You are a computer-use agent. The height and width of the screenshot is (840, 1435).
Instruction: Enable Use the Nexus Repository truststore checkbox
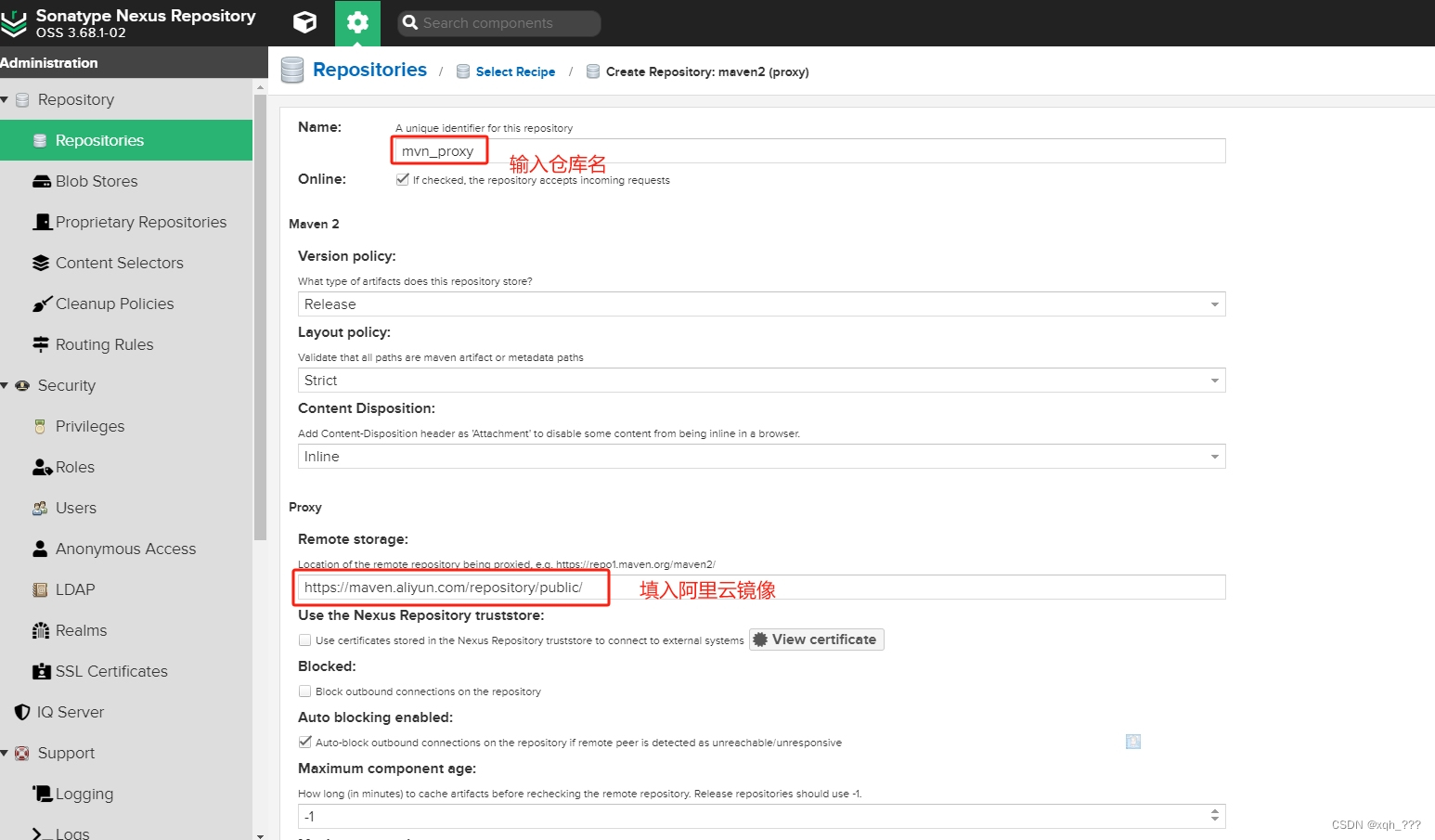304,640
